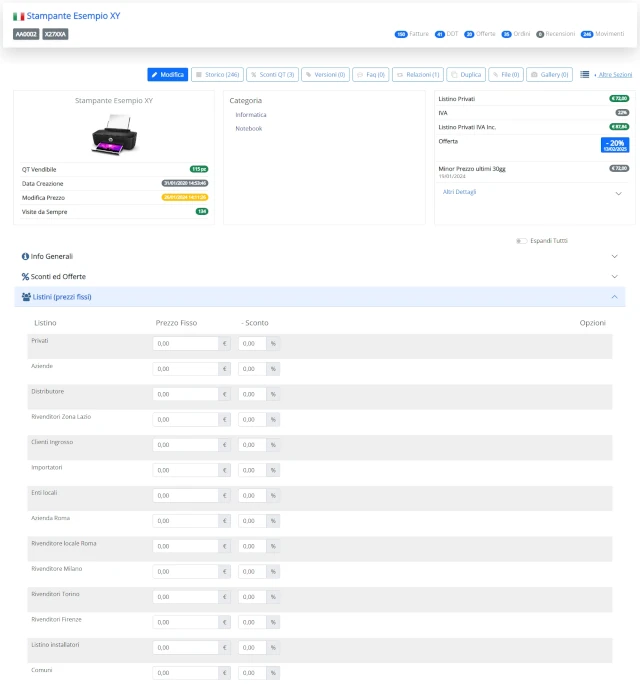Image resolution: width=640 pixels, height=687 pixels.
Task: Click Sconto field for Importatori
Action: tap(252, 470)
